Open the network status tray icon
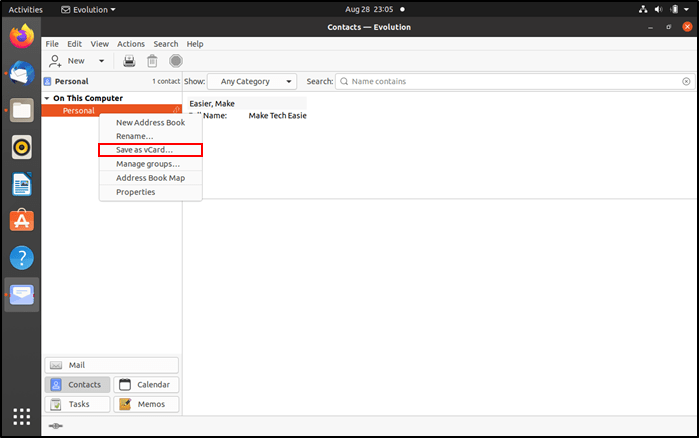This screenshot has height=438, width=699. 643,9
